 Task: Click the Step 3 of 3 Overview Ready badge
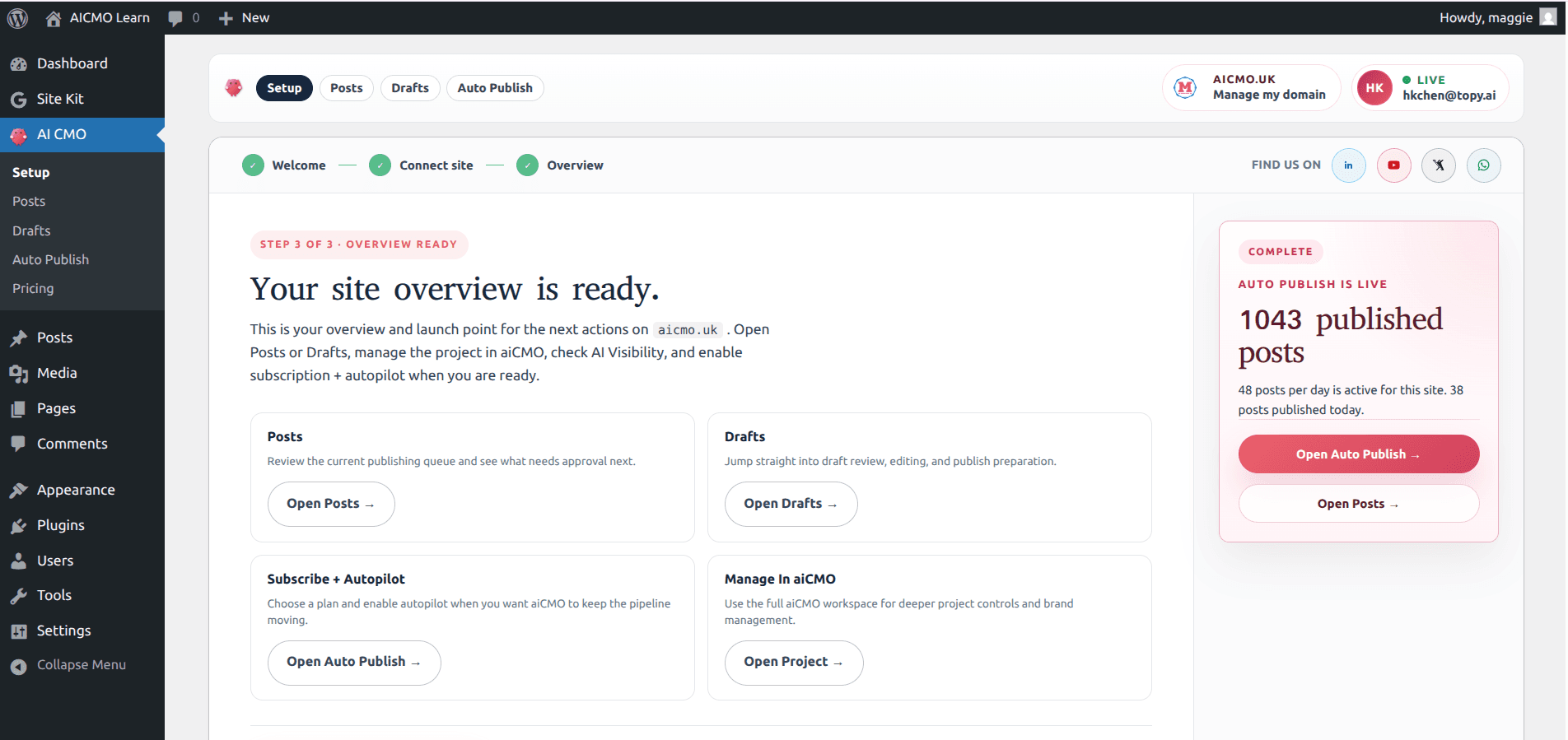pyautogui.click(x=359, y=244)
